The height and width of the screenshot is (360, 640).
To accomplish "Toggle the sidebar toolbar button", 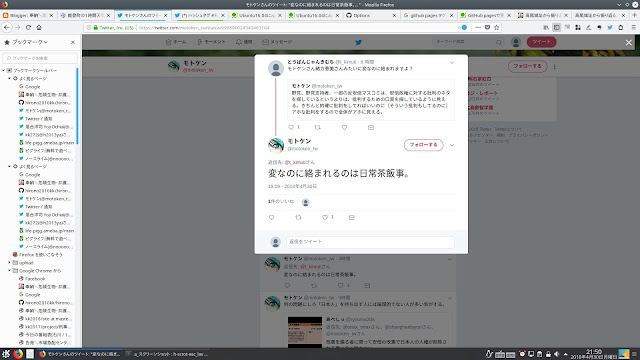I will click(556, 27).
